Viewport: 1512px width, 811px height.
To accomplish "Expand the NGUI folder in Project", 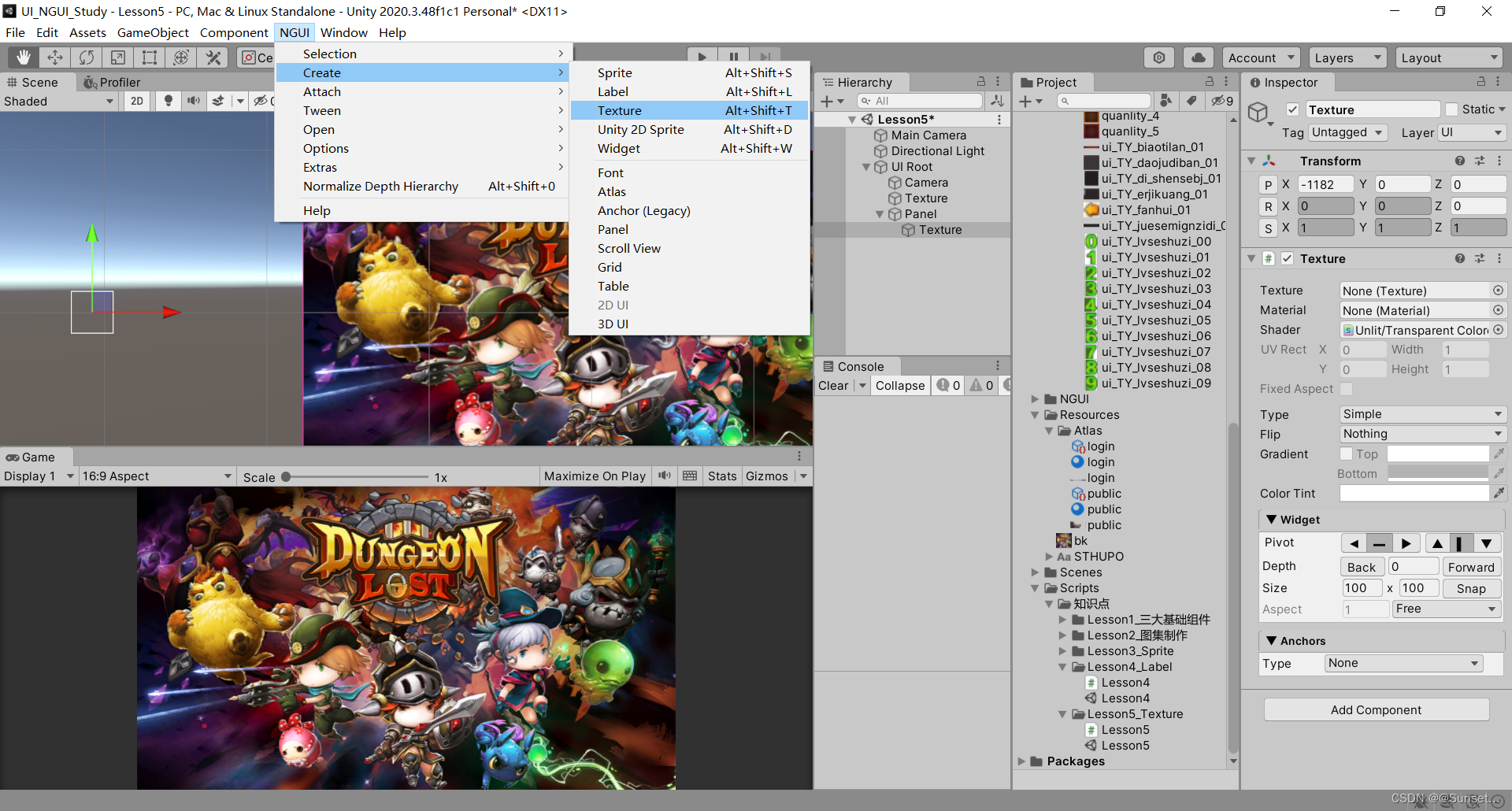I will (1036, 399).
